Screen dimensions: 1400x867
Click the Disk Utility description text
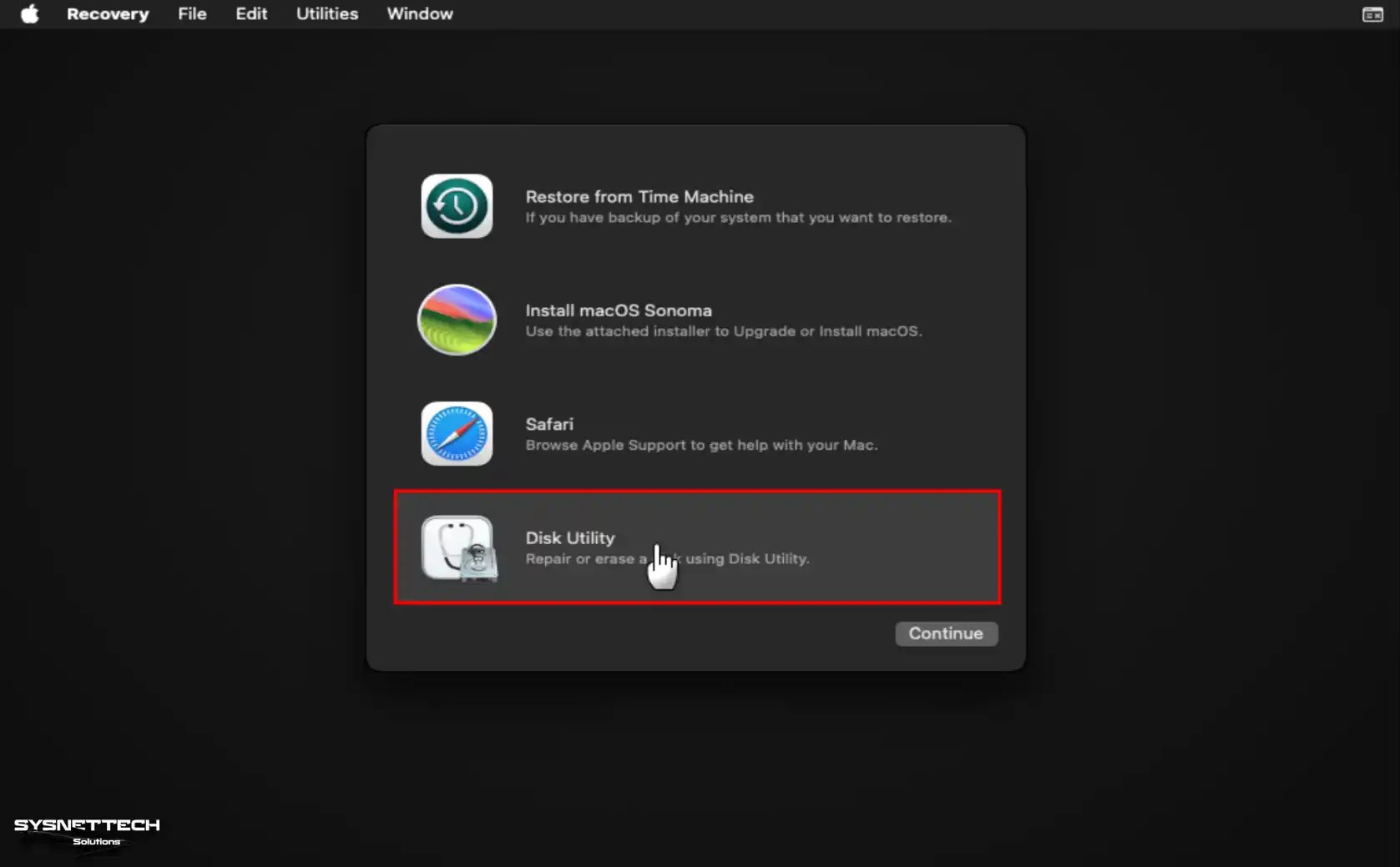[666, 559]
